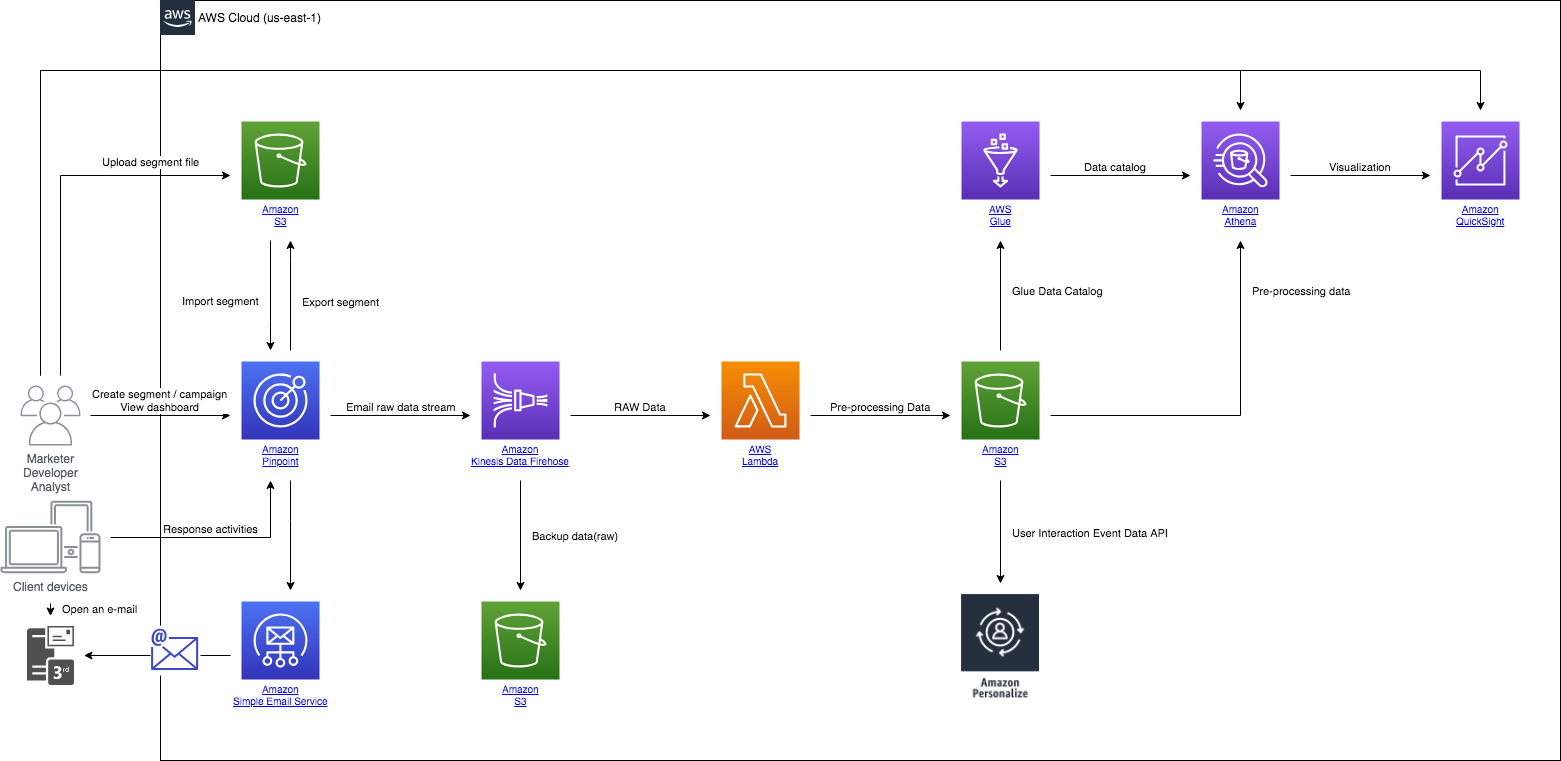Click the AWS Glue icon
The image size is (1561, 761).
coord(1000,160)
